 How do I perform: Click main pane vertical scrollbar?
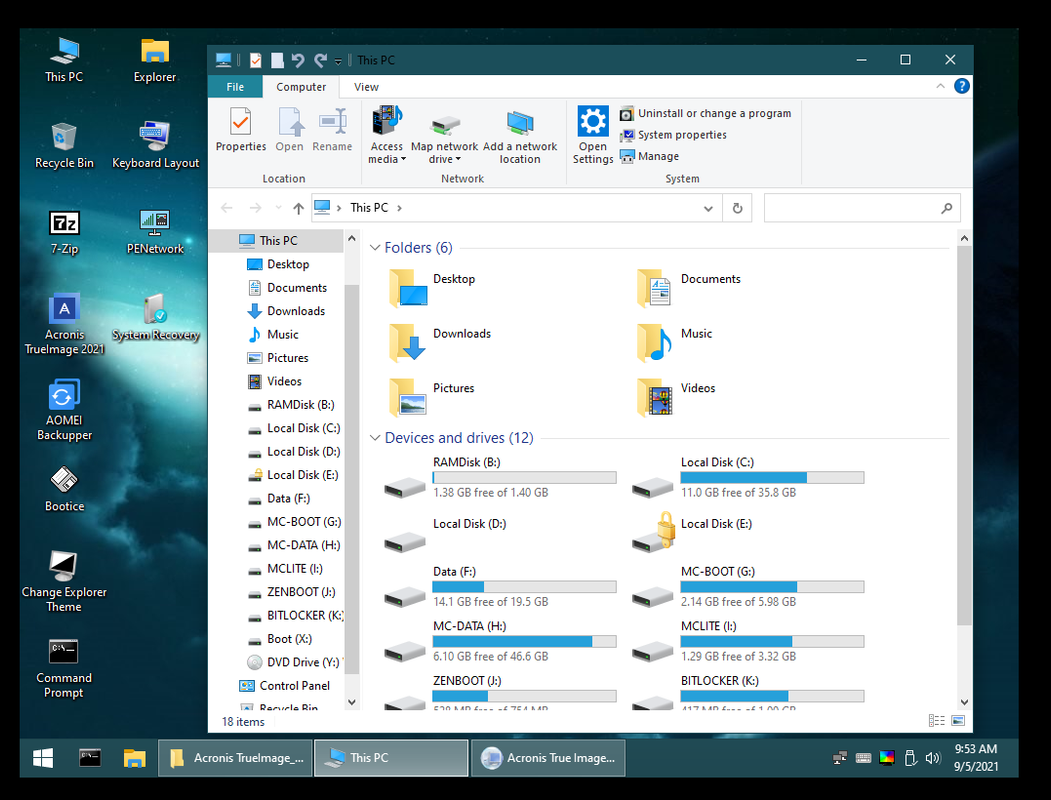point(964,436)
